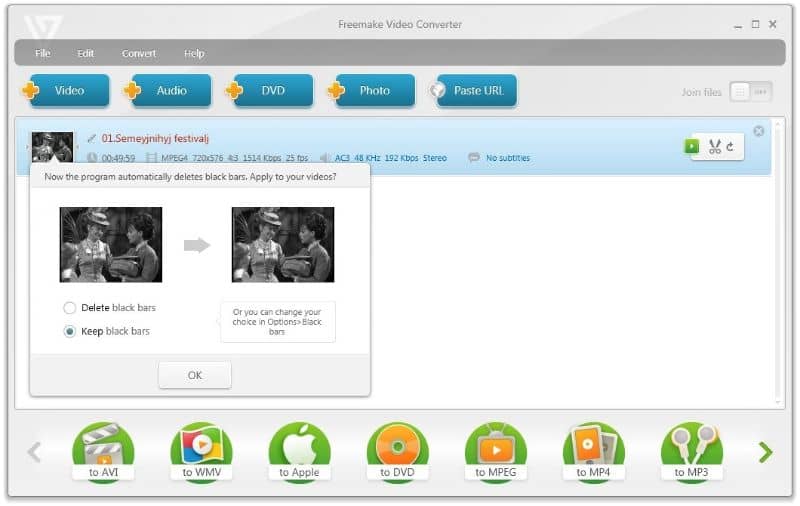The image size is (800, 506).
Task: Select the Keep black bars option
Action: [x=107, y=331]
